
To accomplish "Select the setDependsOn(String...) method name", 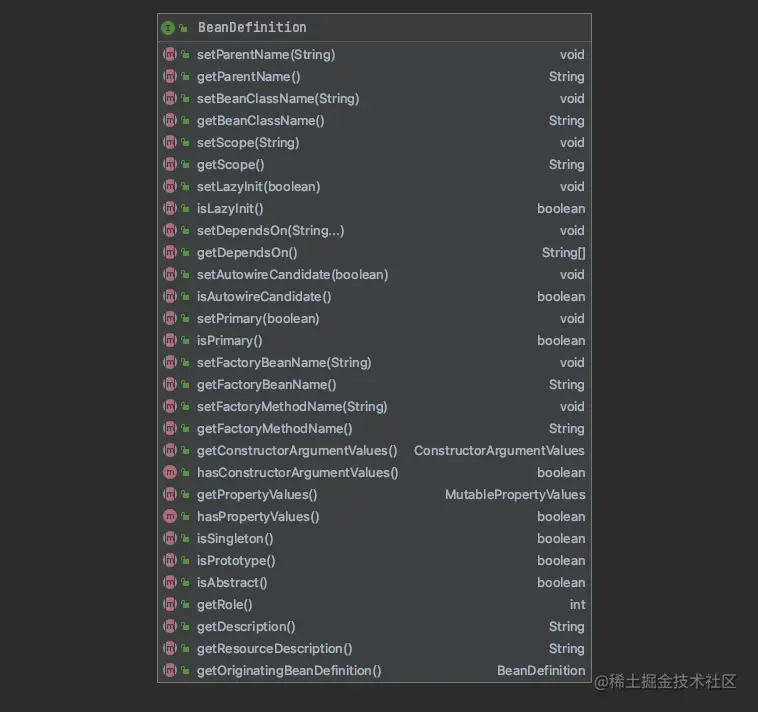I will click(x=271, y=231).
